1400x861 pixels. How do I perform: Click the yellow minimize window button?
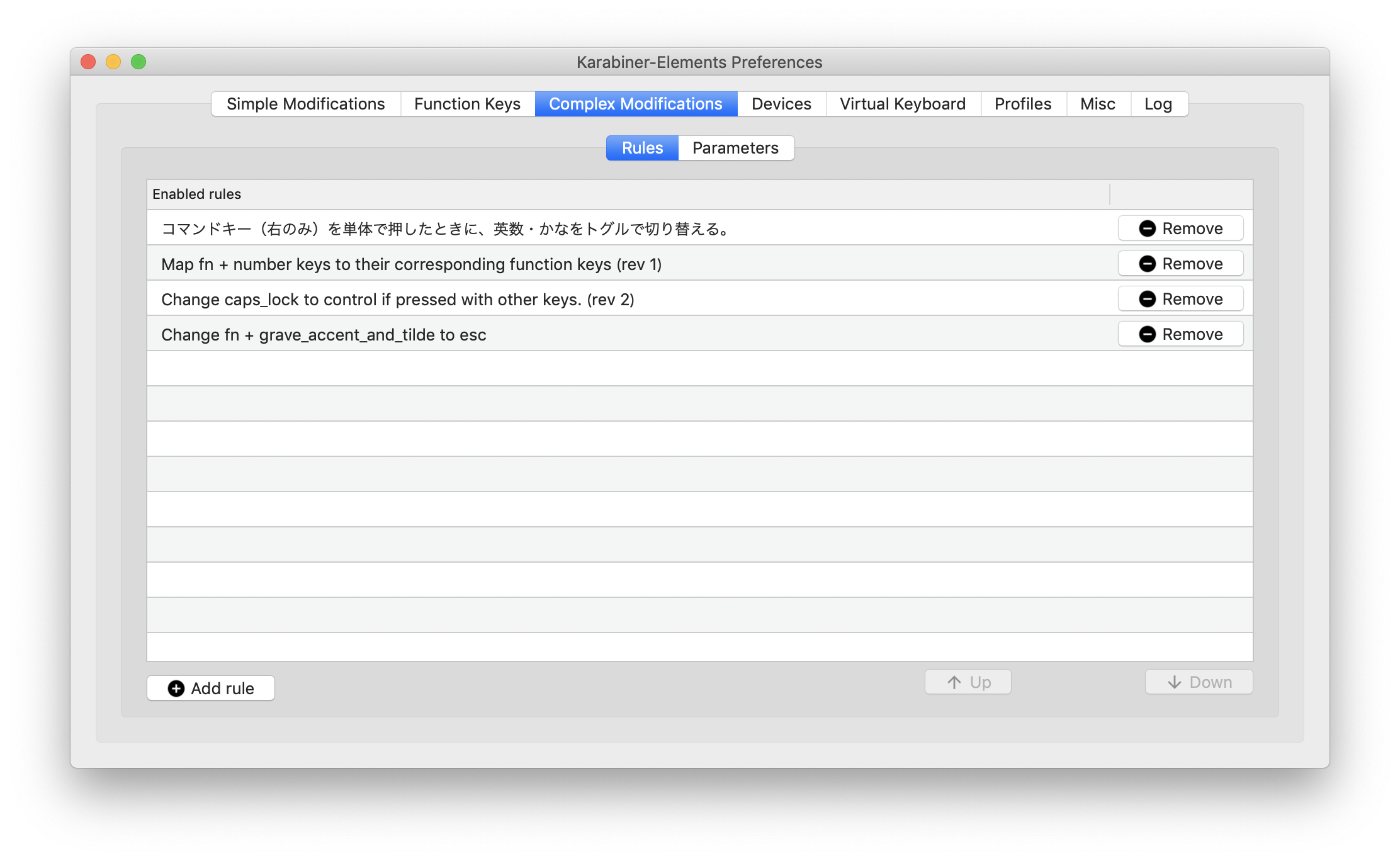(x=113, y=62)
